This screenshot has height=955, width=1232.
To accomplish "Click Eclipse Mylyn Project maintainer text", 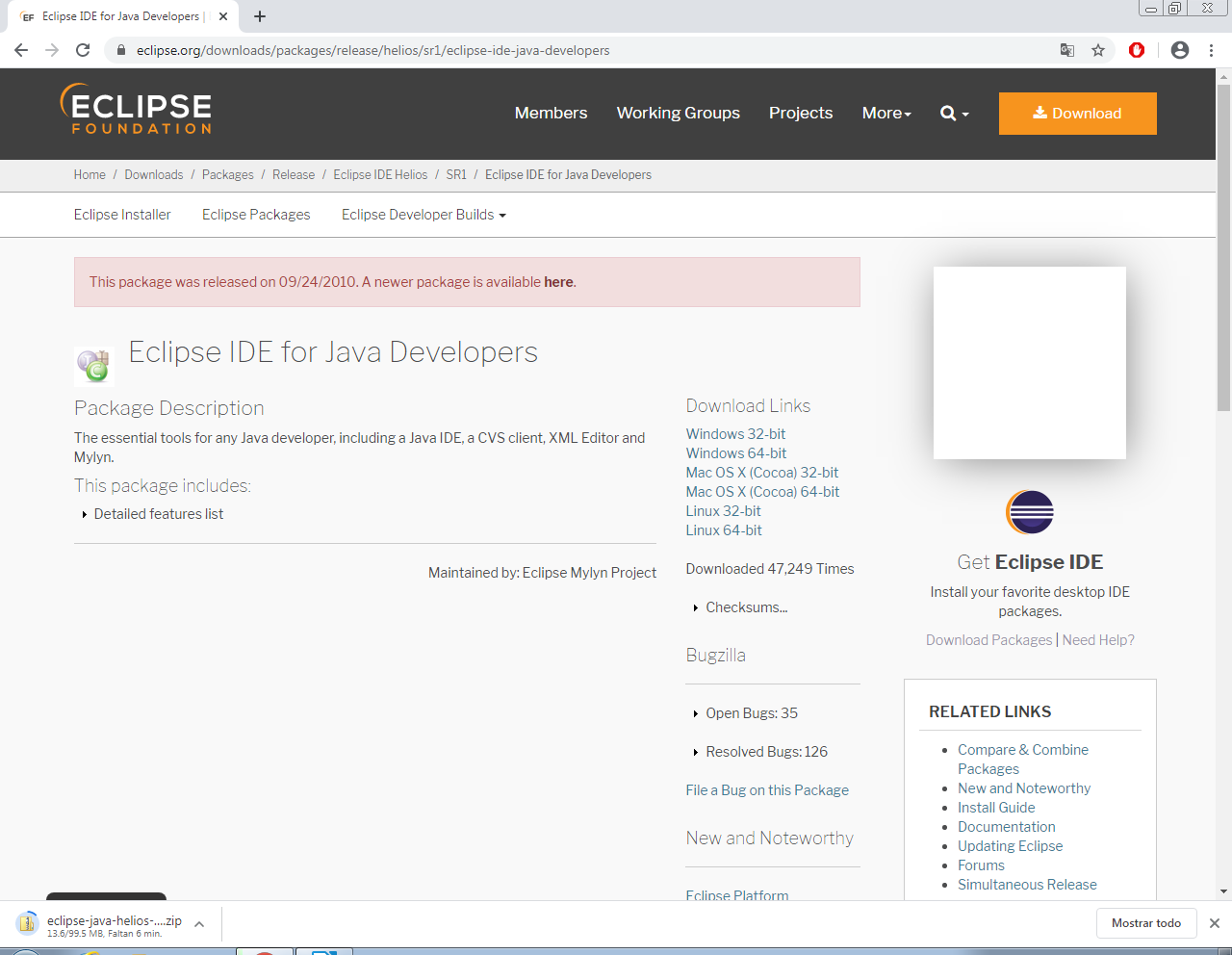I will point(589,573).
